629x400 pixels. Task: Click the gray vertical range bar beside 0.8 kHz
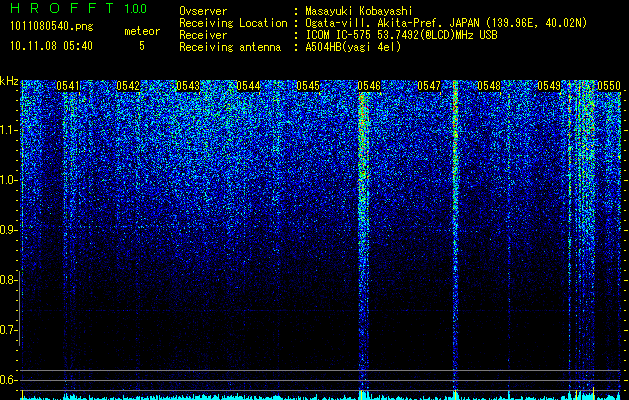coord(19,308)
